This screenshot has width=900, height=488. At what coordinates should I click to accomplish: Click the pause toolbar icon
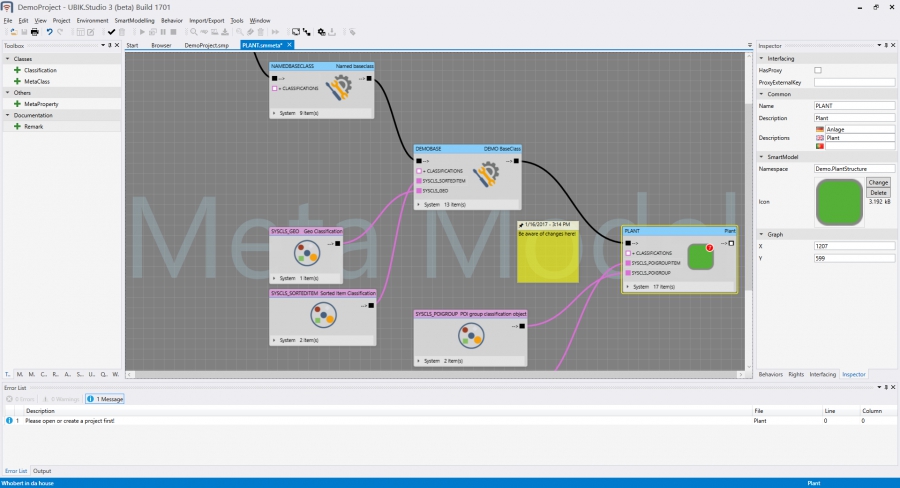coord(163,32)
